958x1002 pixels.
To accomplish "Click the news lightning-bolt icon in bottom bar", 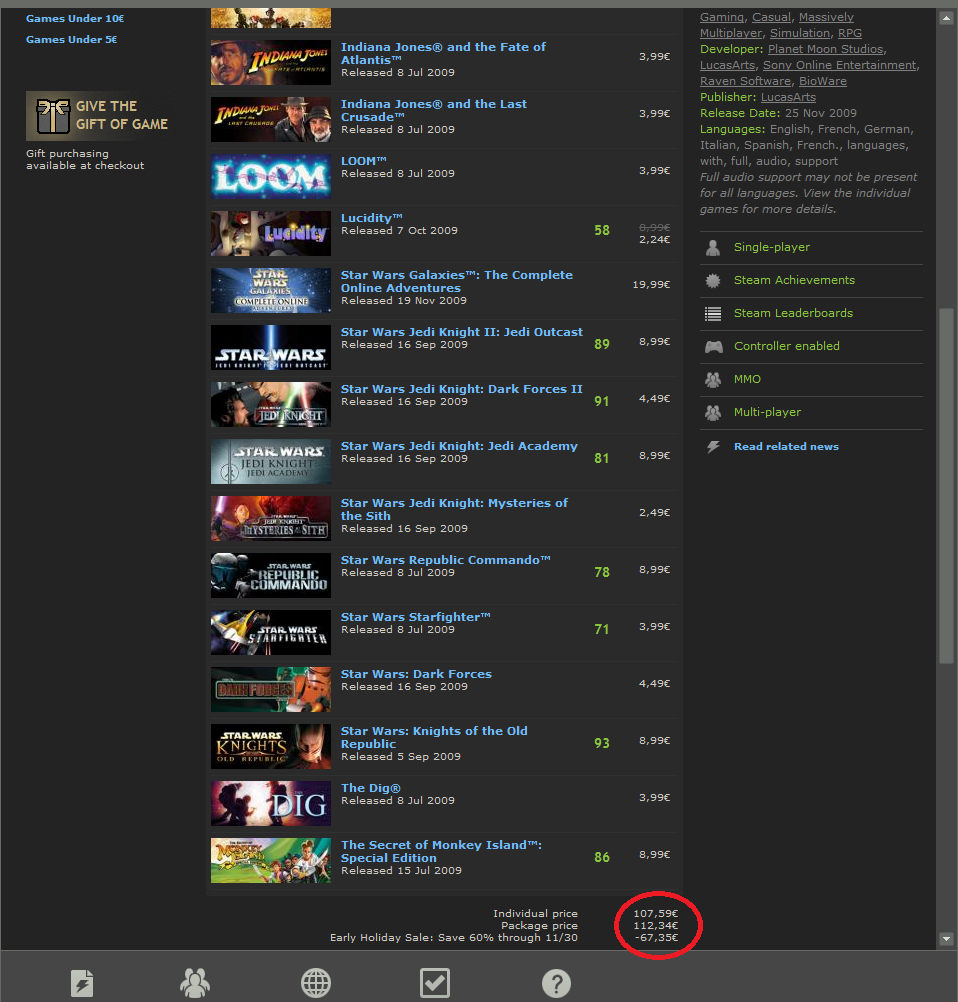I will [x=82, y=983].
